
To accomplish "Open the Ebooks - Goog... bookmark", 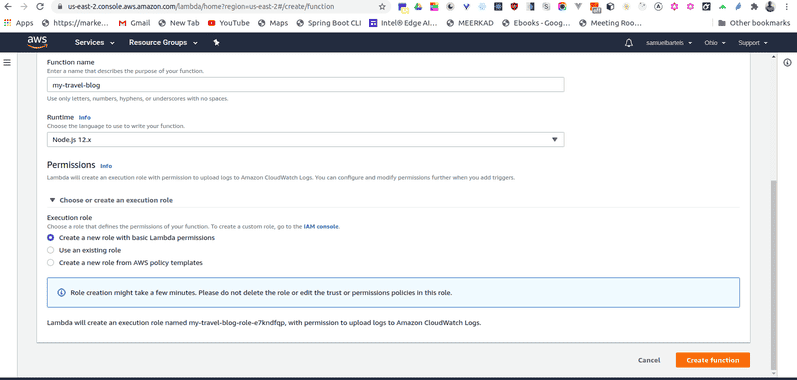I will pyautogui.click(x=536, y=23).
